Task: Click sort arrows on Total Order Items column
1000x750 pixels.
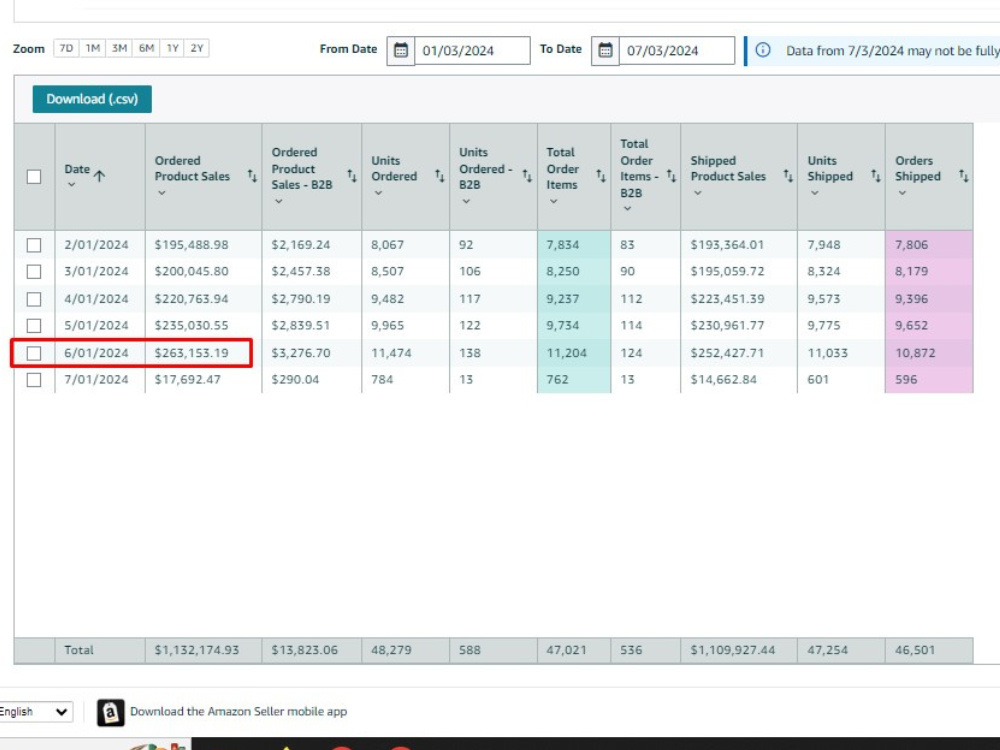Action: [x=601, y=176]
